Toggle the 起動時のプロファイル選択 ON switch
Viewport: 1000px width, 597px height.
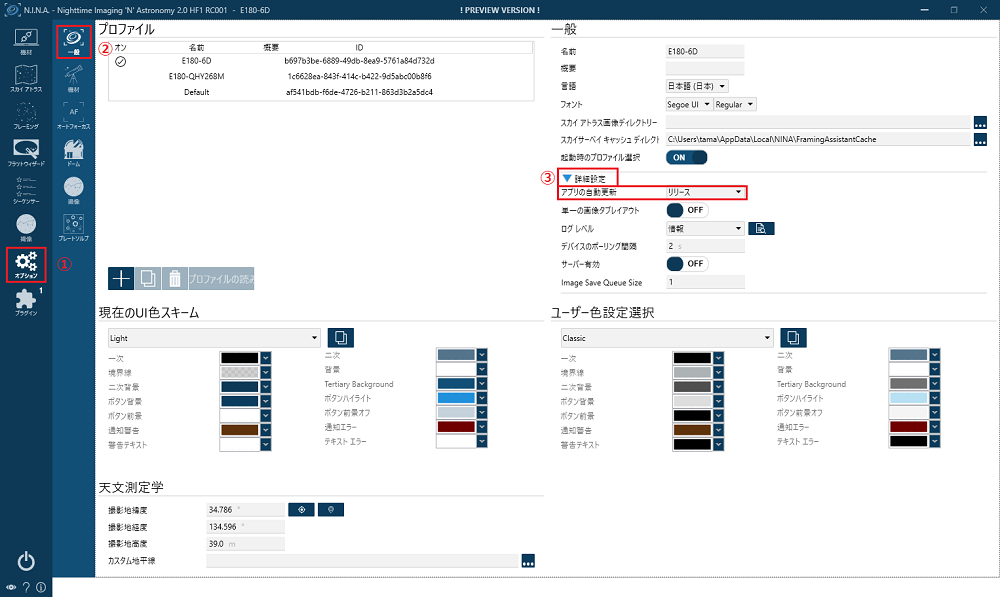tap(687, 158)
